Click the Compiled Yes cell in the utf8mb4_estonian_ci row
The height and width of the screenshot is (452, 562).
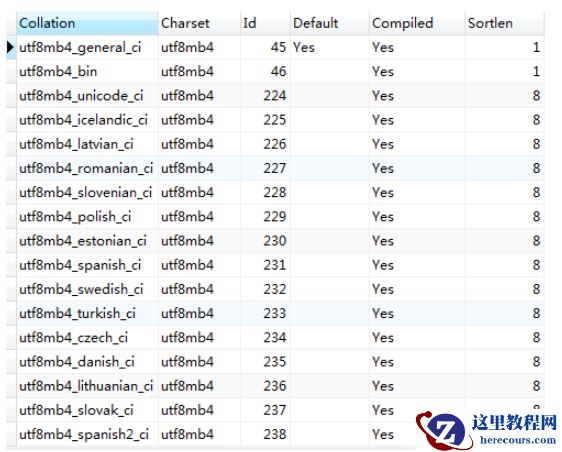417,241
